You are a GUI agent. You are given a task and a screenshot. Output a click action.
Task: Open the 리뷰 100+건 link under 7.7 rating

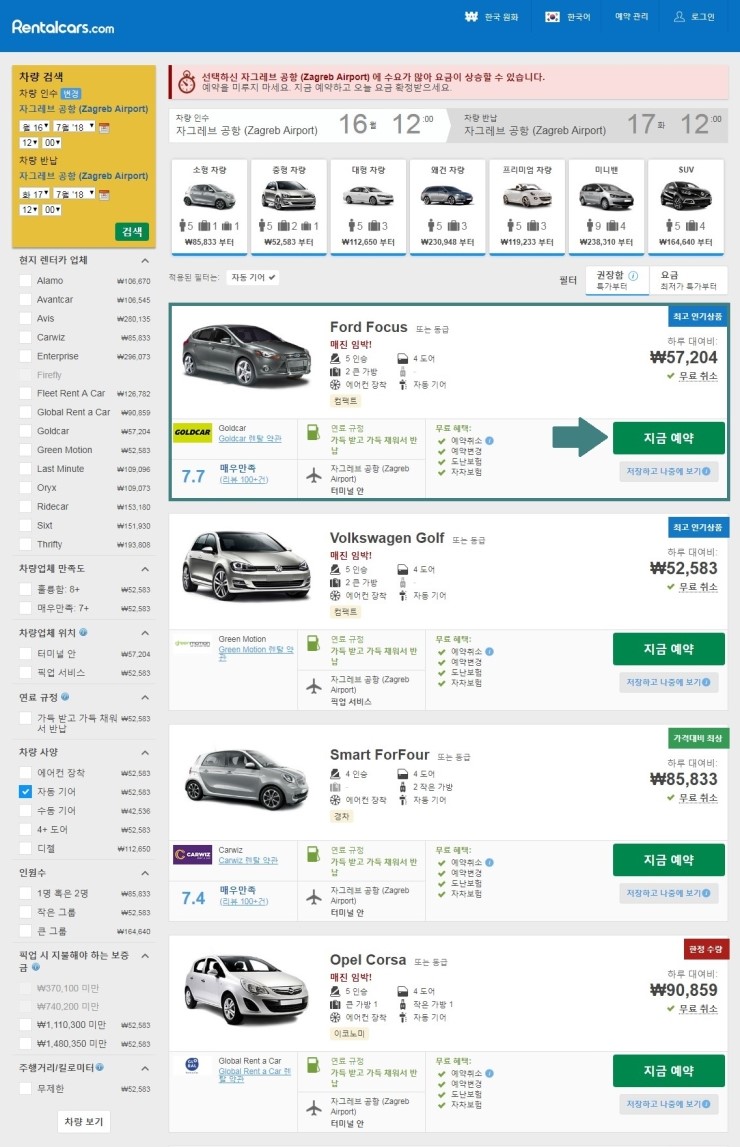click(244, 479)
